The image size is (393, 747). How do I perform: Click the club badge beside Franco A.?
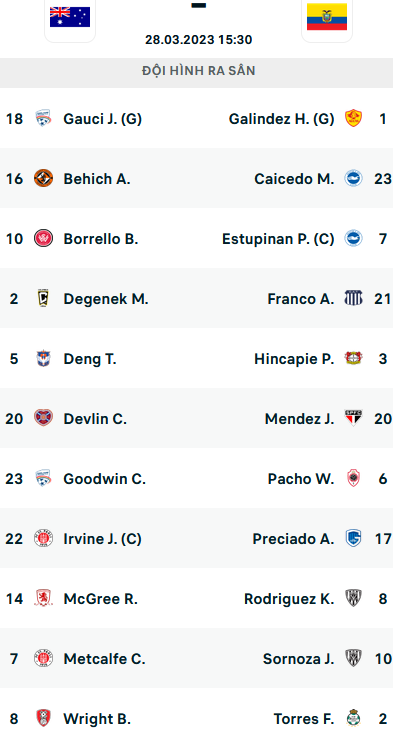[353, 298]
